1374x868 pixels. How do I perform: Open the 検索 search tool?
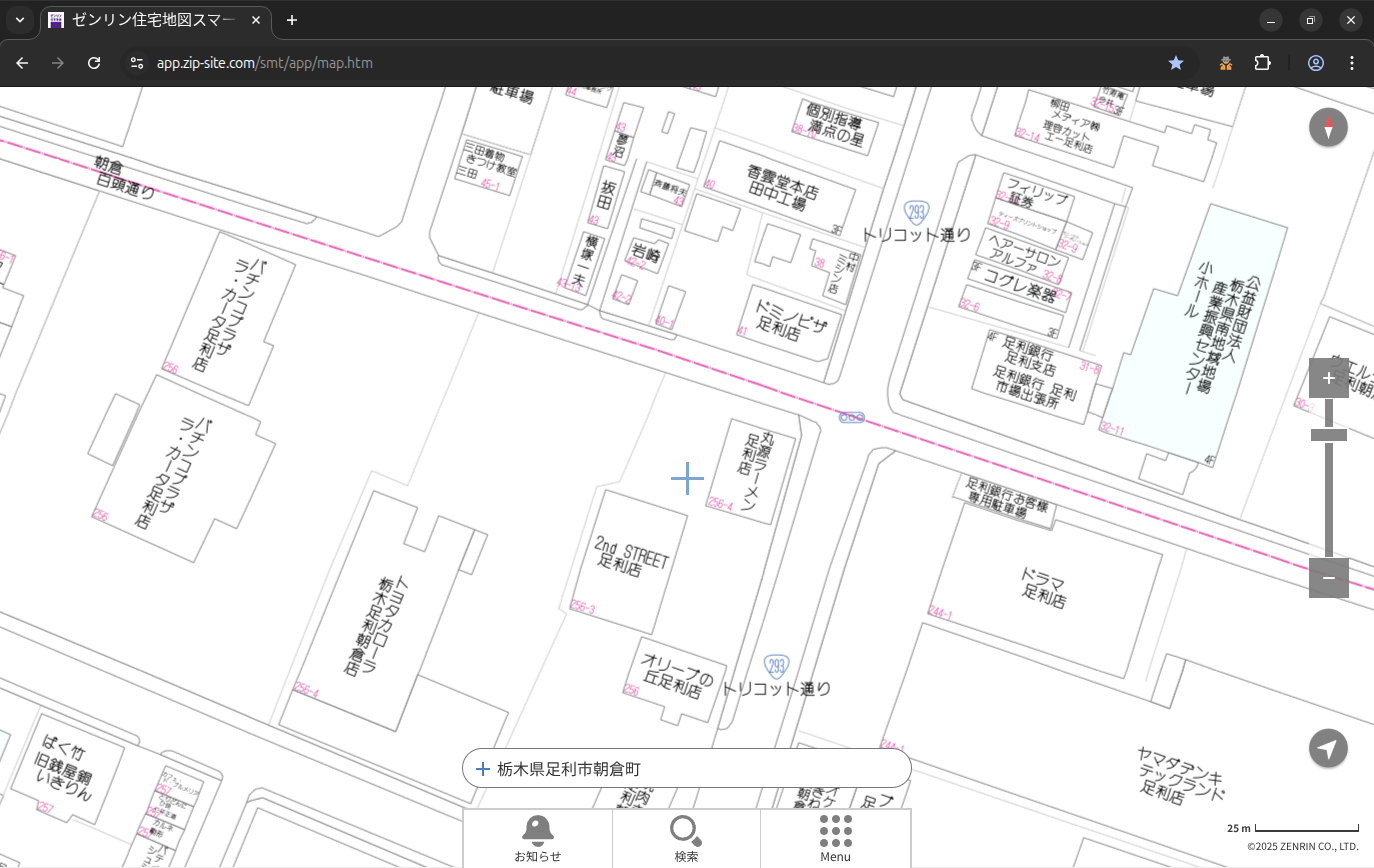point(686,838)
